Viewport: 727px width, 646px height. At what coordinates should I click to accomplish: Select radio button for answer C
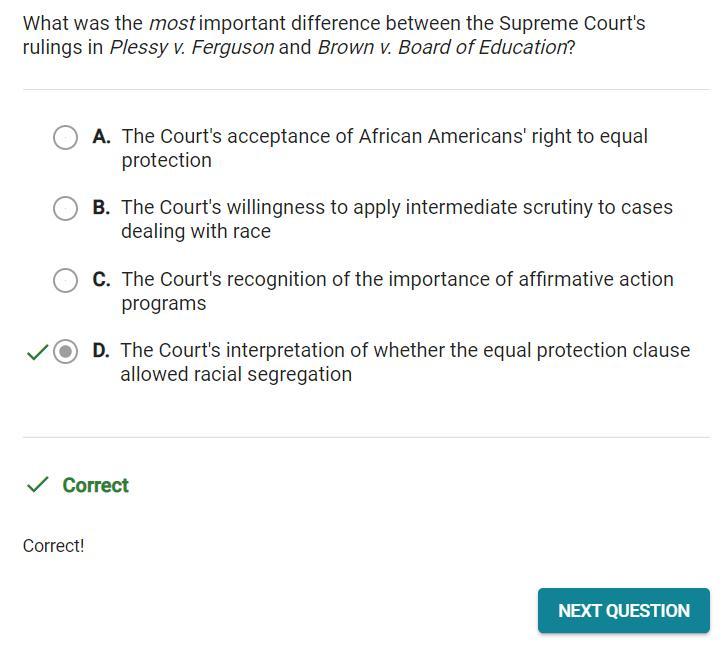point(65,280)
